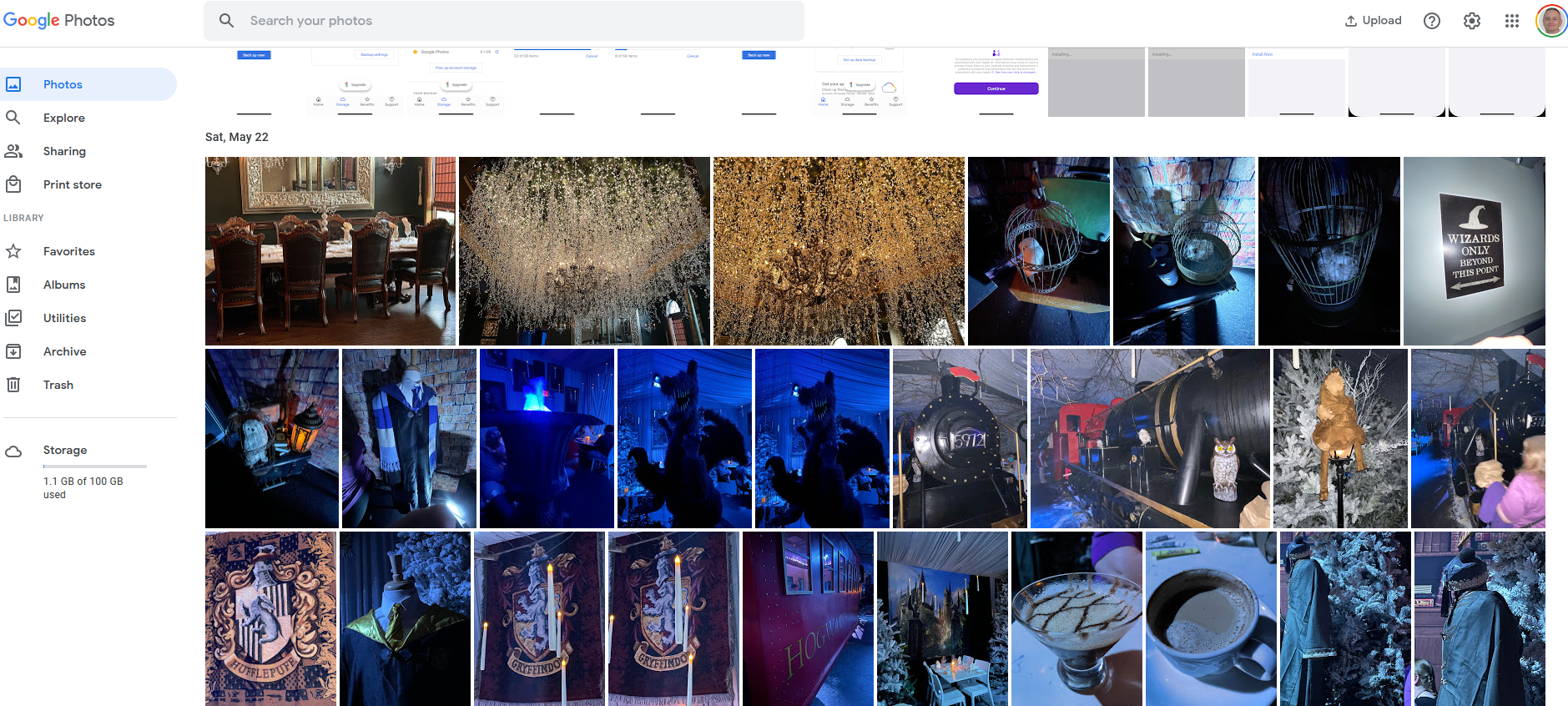Open the 5972 train engine photo
1568x706 pixels.
click(960, 438)
